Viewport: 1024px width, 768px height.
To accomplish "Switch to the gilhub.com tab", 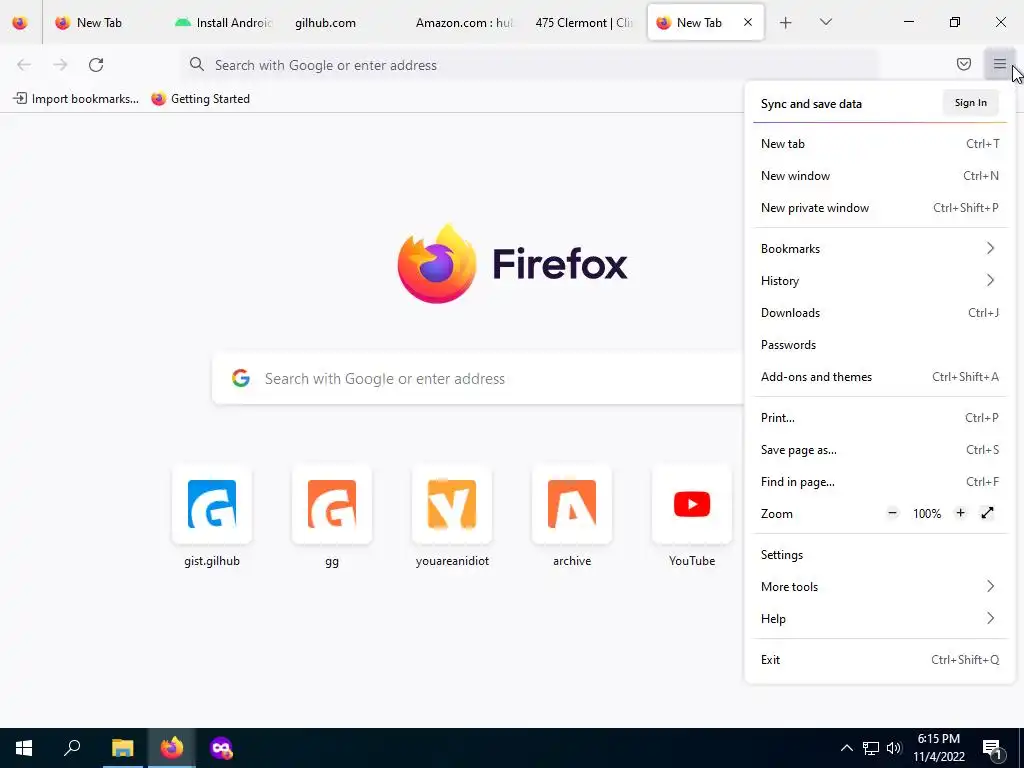I will coord(344,23).
